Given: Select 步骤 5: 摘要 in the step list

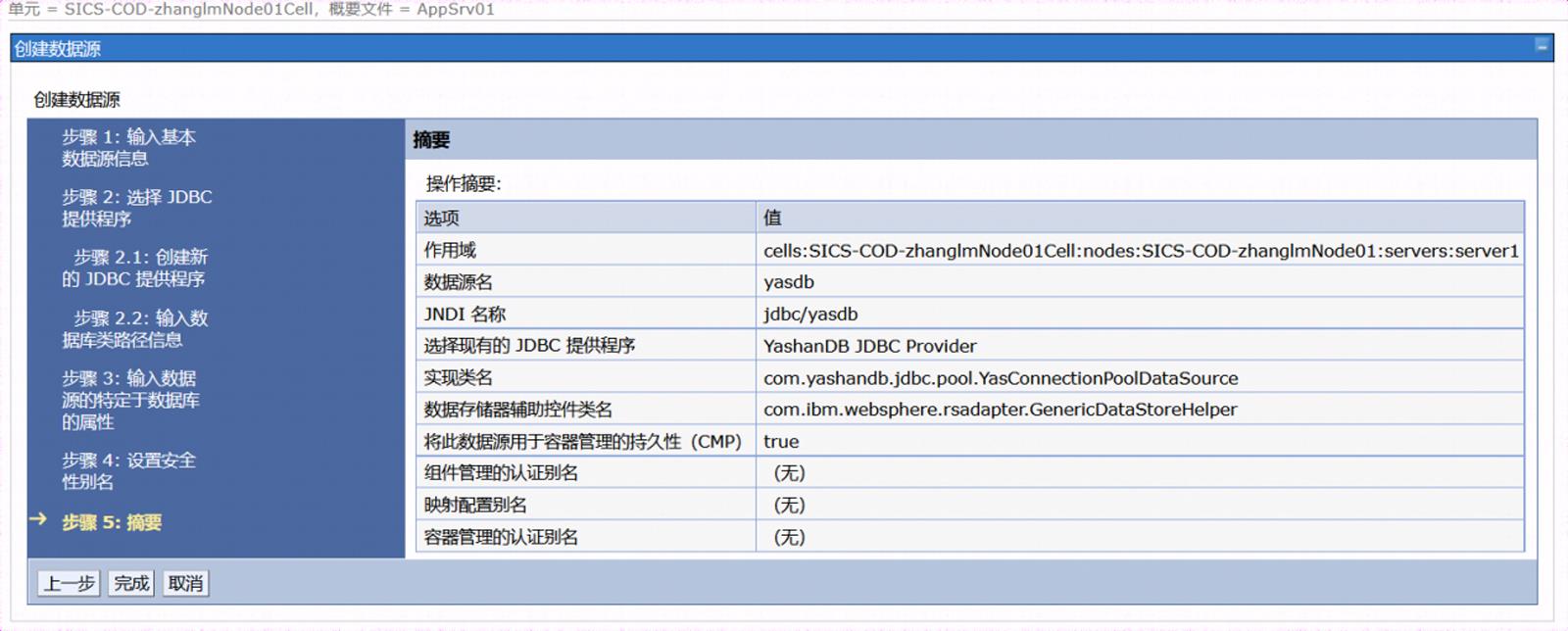Looking at the screenshot, I should click(112, 522).
